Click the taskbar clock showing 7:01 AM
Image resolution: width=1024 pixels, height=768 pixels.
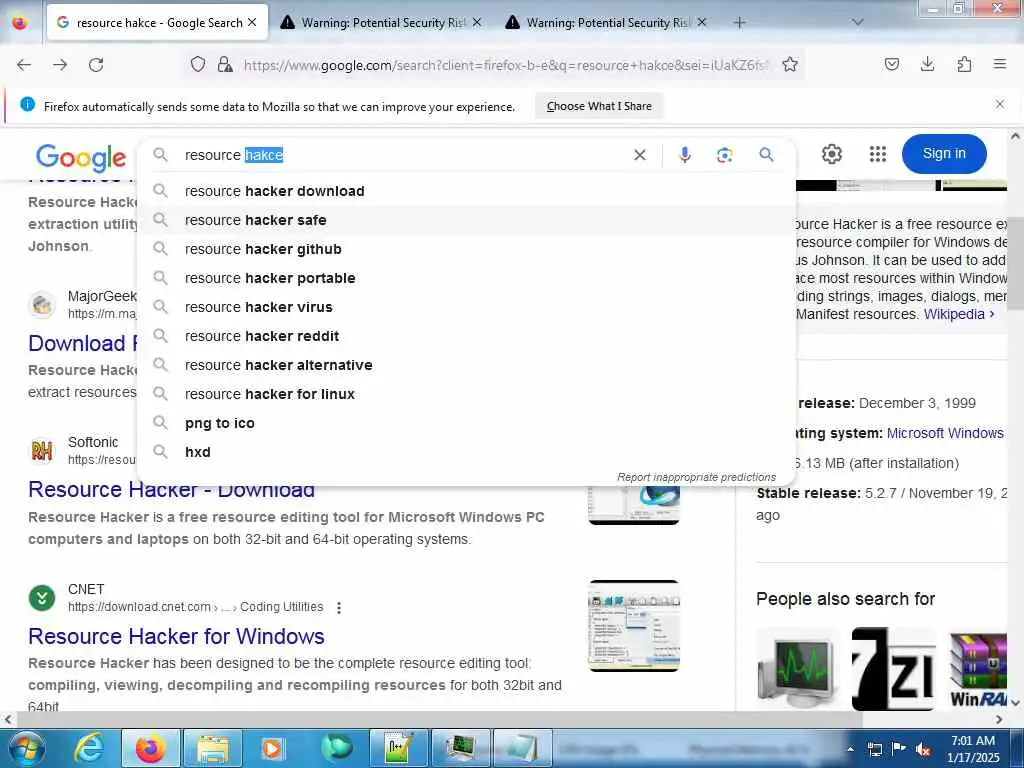[x=973, y=749]
